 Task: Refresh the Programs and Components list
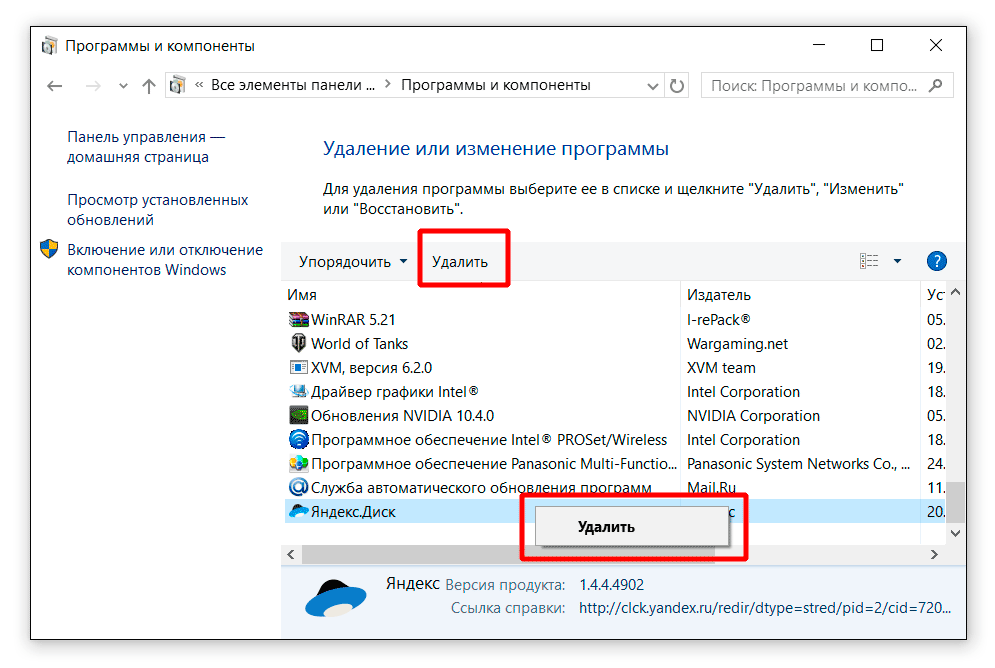pos(677,86)
